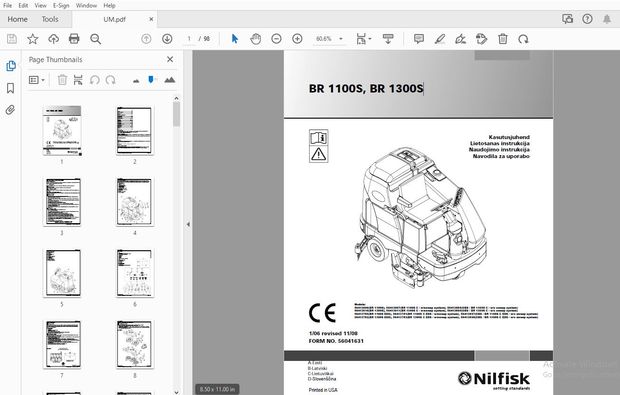This screenshot has height=395, width=620.
Task: Rotate the page with the toolbar rotate icon
Action: 523,39
